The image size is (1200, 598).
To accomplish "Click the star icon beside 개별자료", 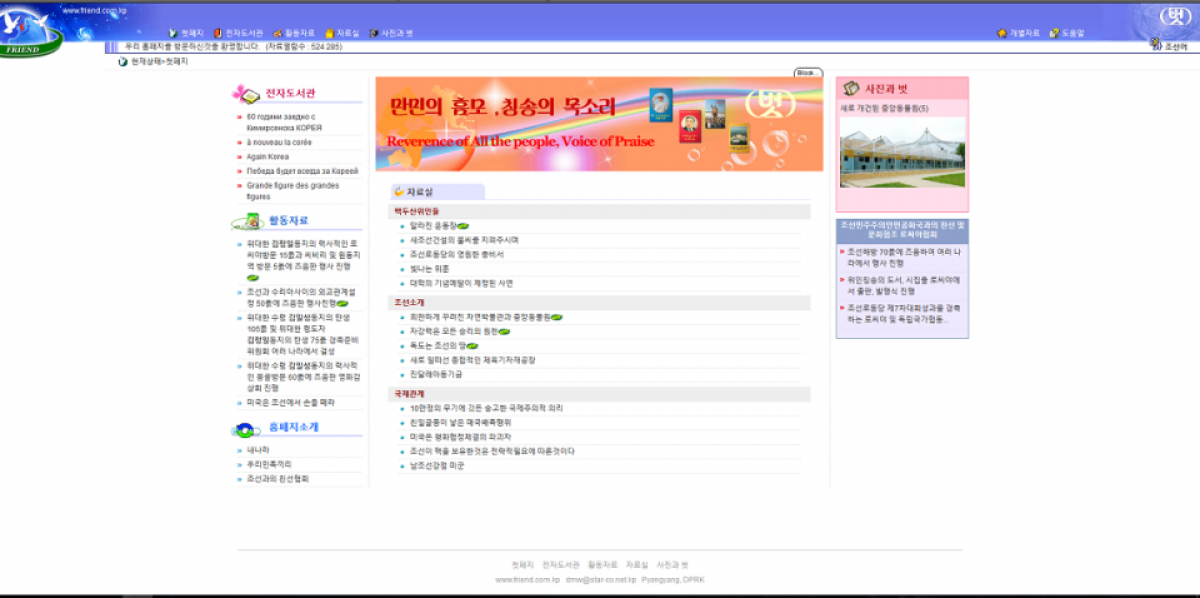I will (x=1002, y=31).
